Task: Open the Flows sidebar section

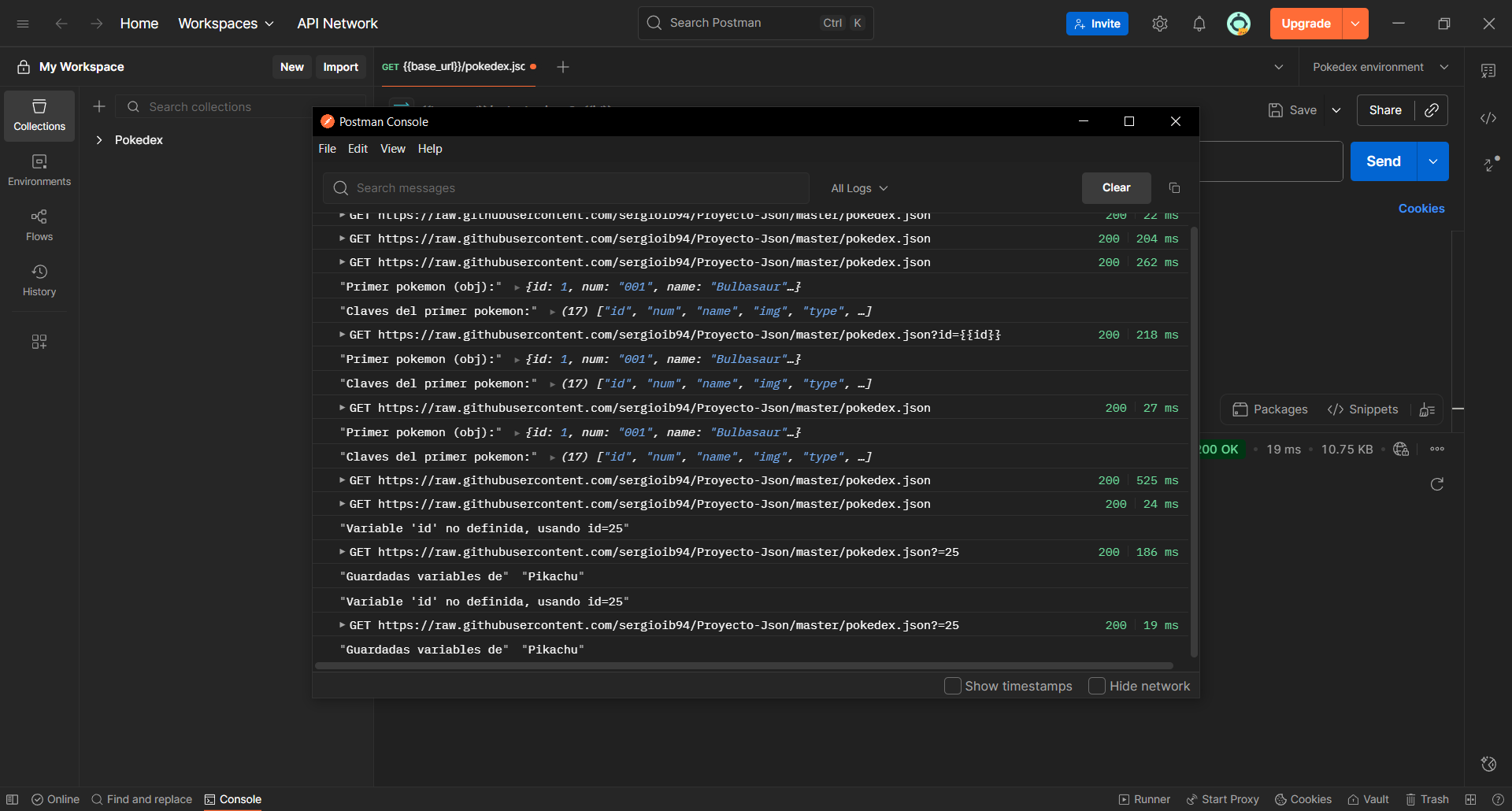Action: 39,225
